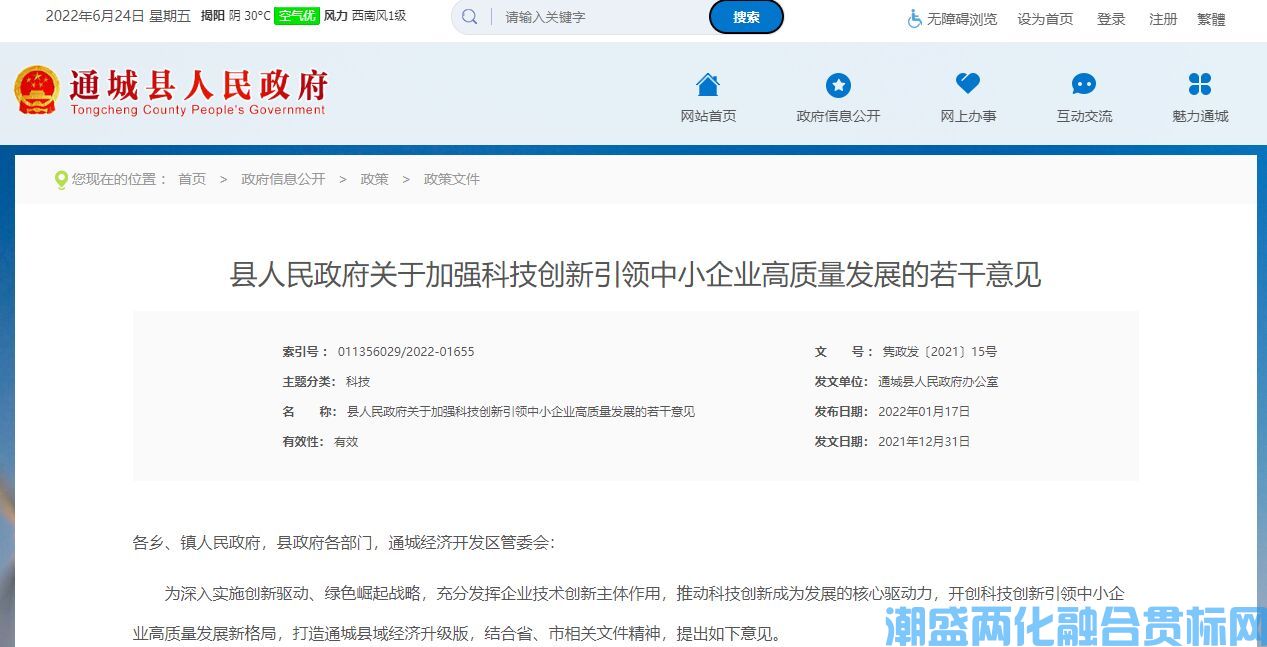Click the star icon for 政府信息公开
The height and width of the screenshot is (647, 1267).
coord(838,85)
